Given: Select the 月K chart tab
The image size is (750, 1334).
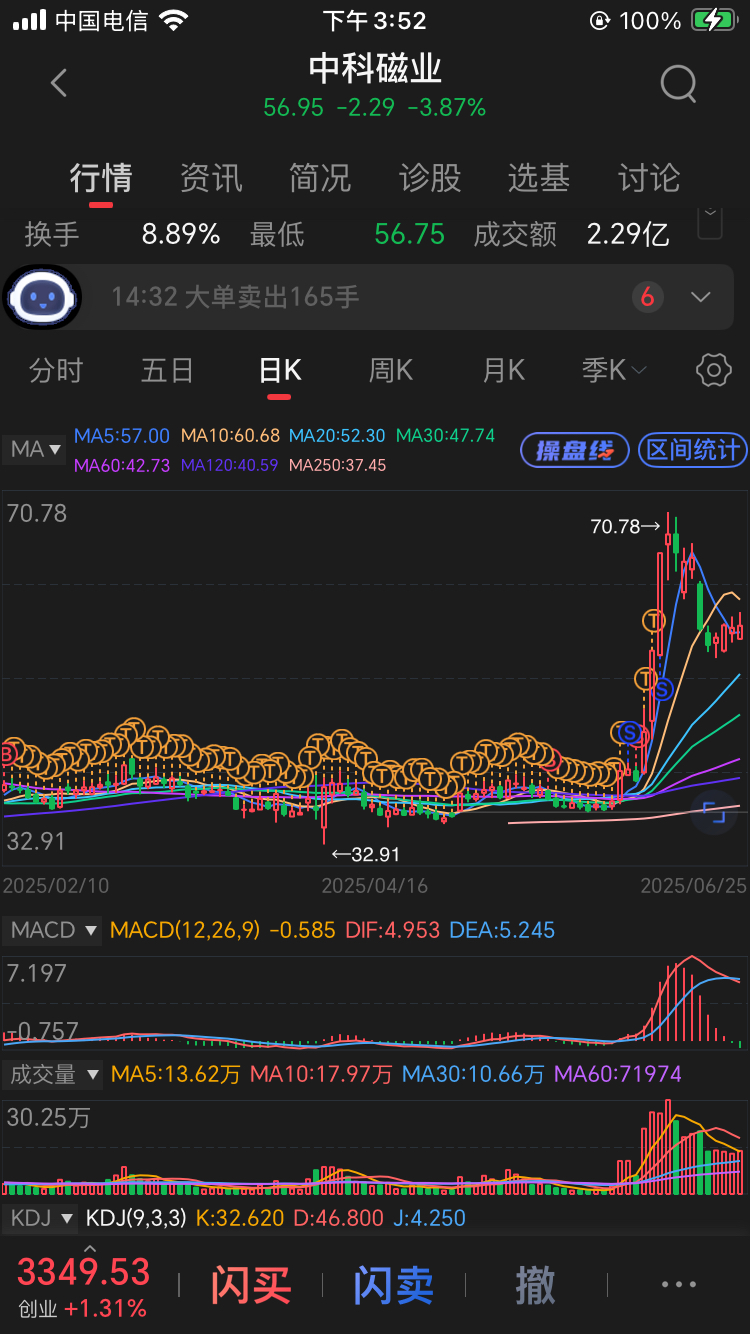Looking at the screenshot, I should pyautogui.click(x=503, y=371).
